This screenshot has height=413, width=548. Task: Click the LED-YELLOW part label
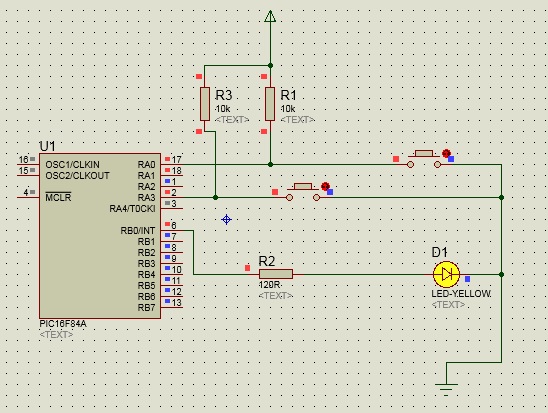coord(461,294)
